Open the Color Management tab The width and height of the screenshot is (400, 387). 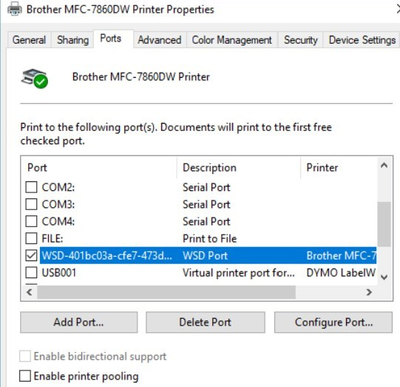232,40
